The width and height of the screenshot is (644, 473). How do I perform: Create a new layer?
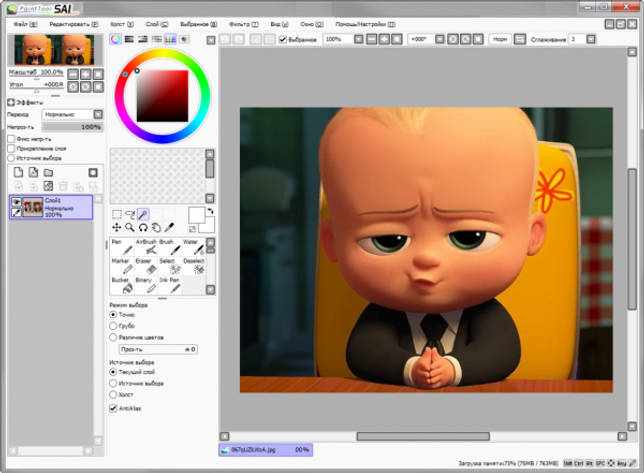click(18, 172)
